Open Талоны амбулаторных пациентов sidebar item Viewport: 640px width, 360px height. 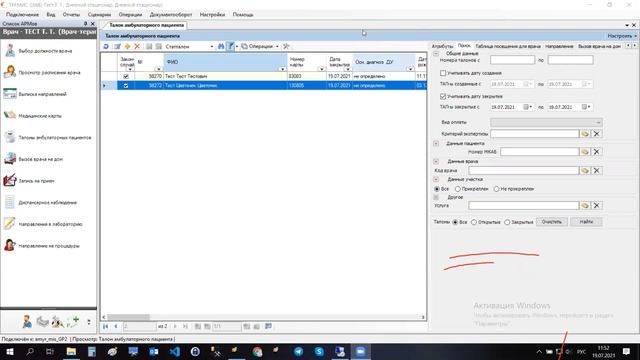click(47, 138)
